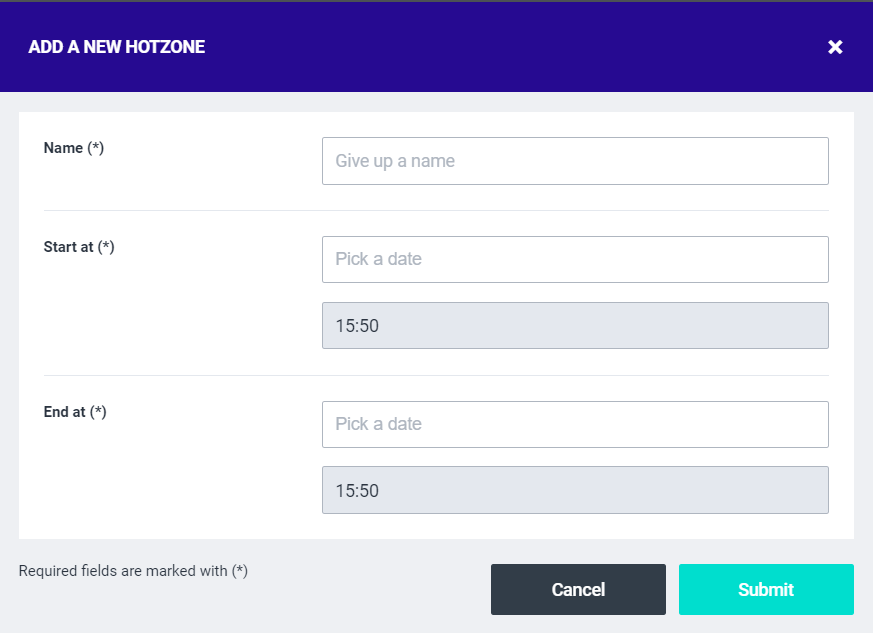Click the 'Start at (*)' field label

point(79,247)
